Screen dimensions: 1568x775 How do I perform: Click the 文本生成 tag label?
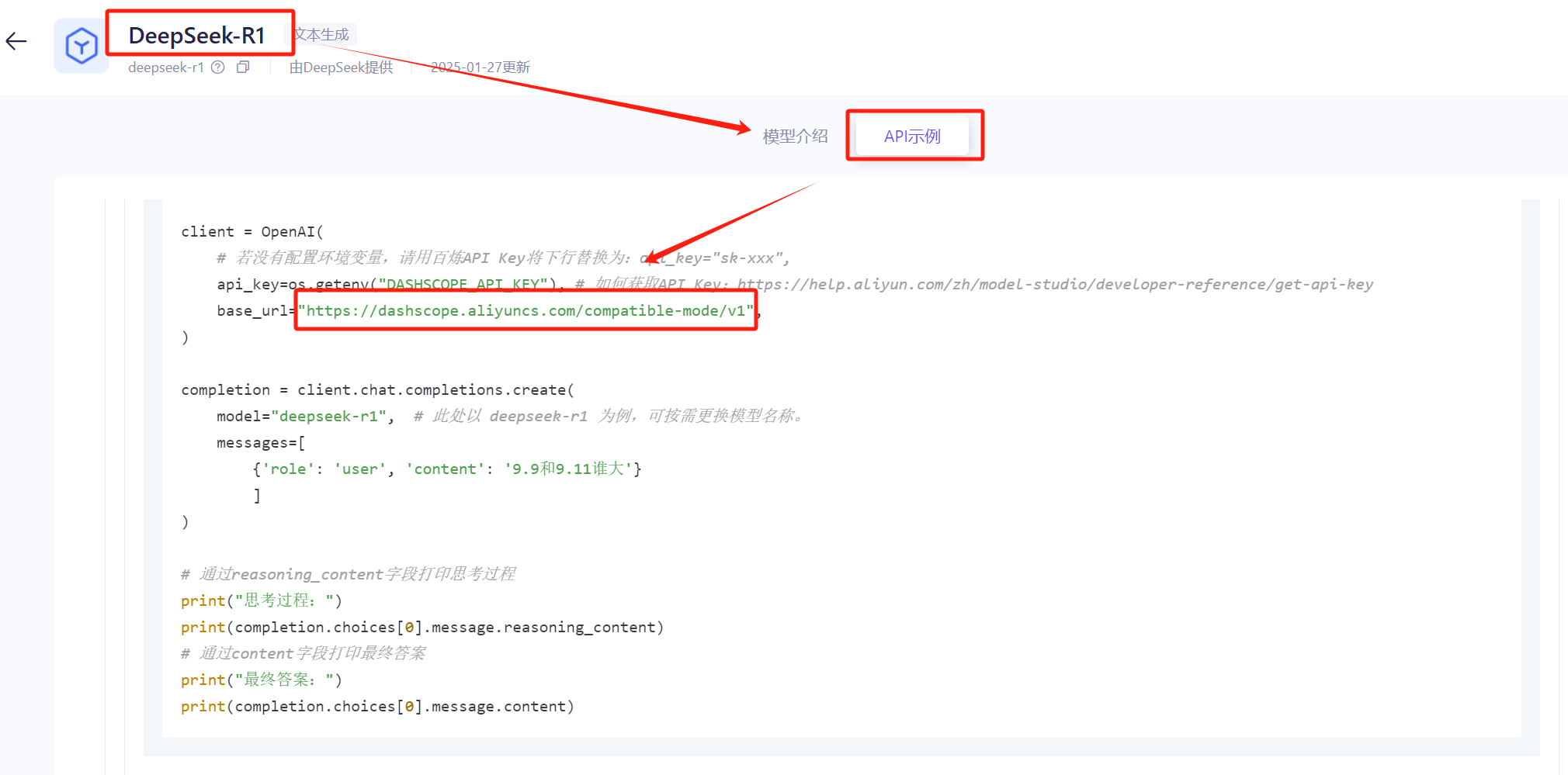(x=321, y=35)
